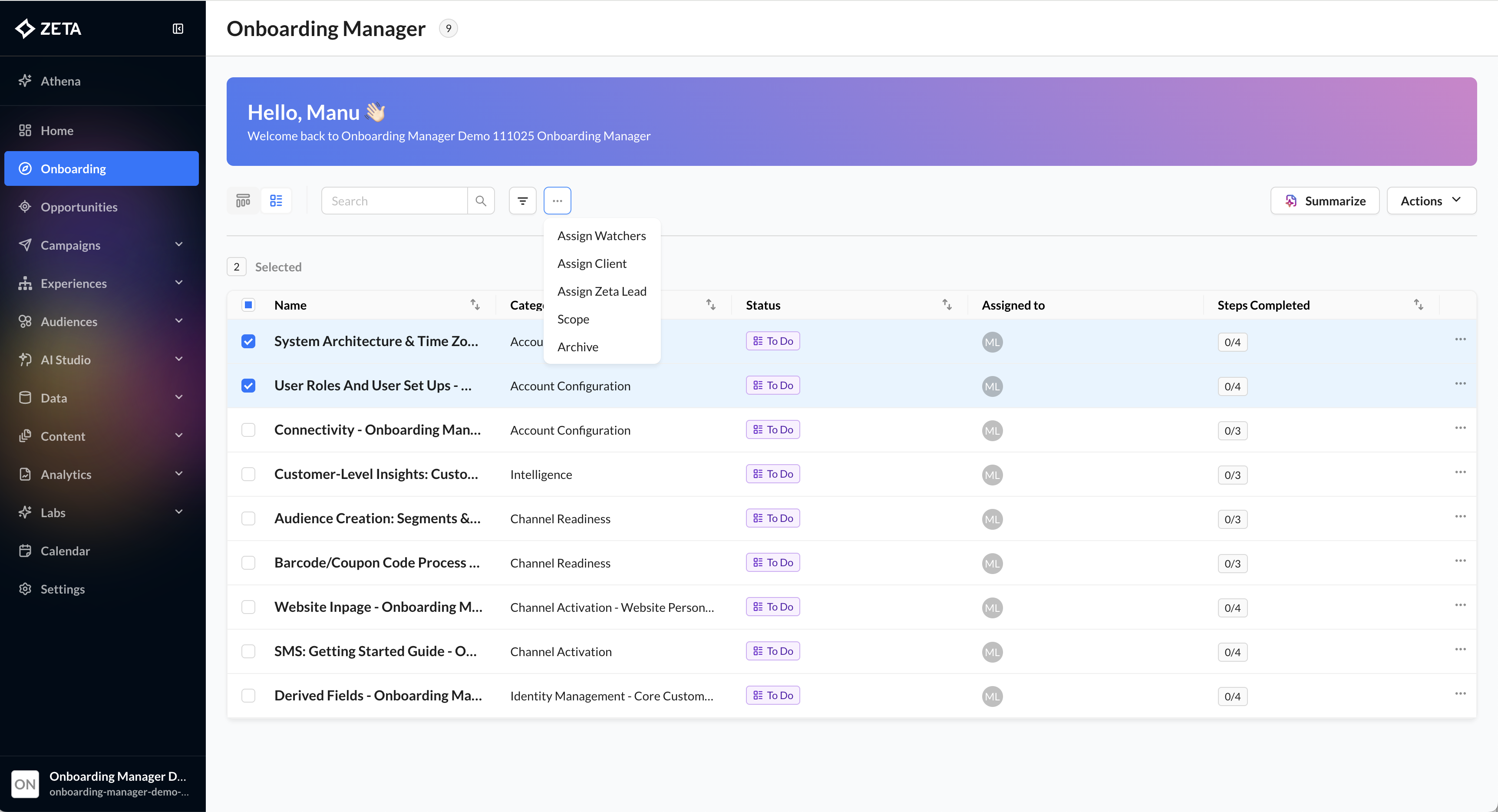Click the Summarize button
1498x812 pixels.
click(1325, 201)
